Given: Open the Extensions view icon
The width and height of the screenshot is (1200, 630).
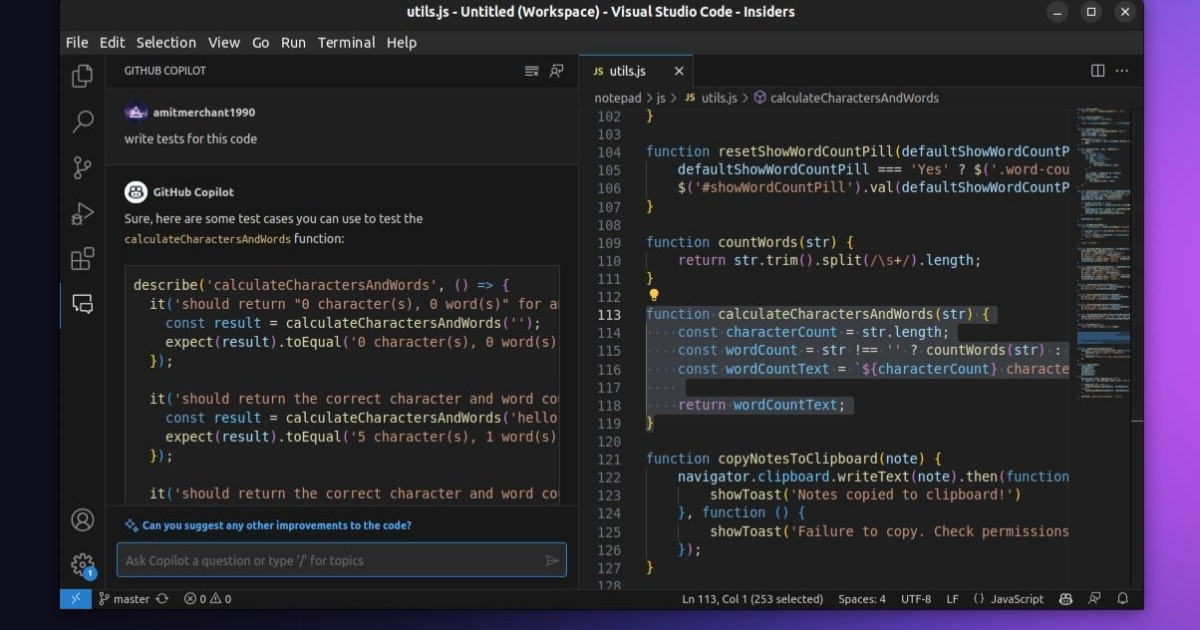Looking at the screenshot, I should [81, 259].
